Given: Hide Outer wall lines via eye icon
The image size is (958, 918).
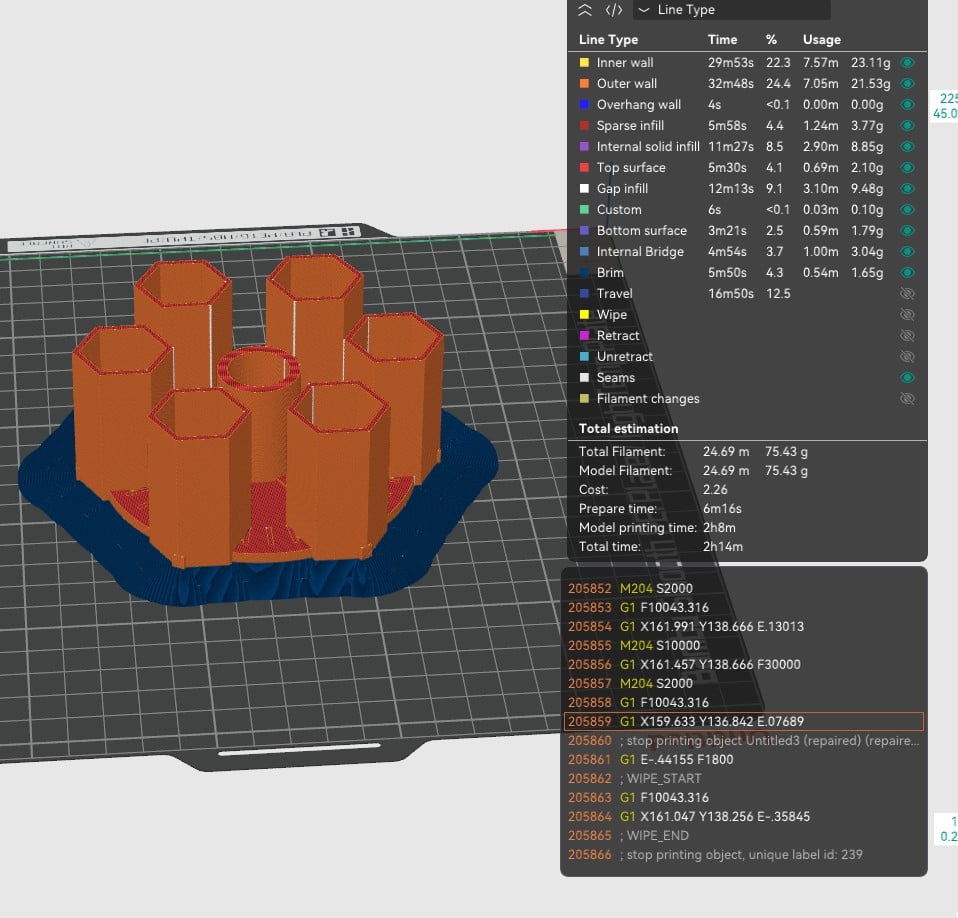Looking at the screenshot, I should [x=907, y=84].
